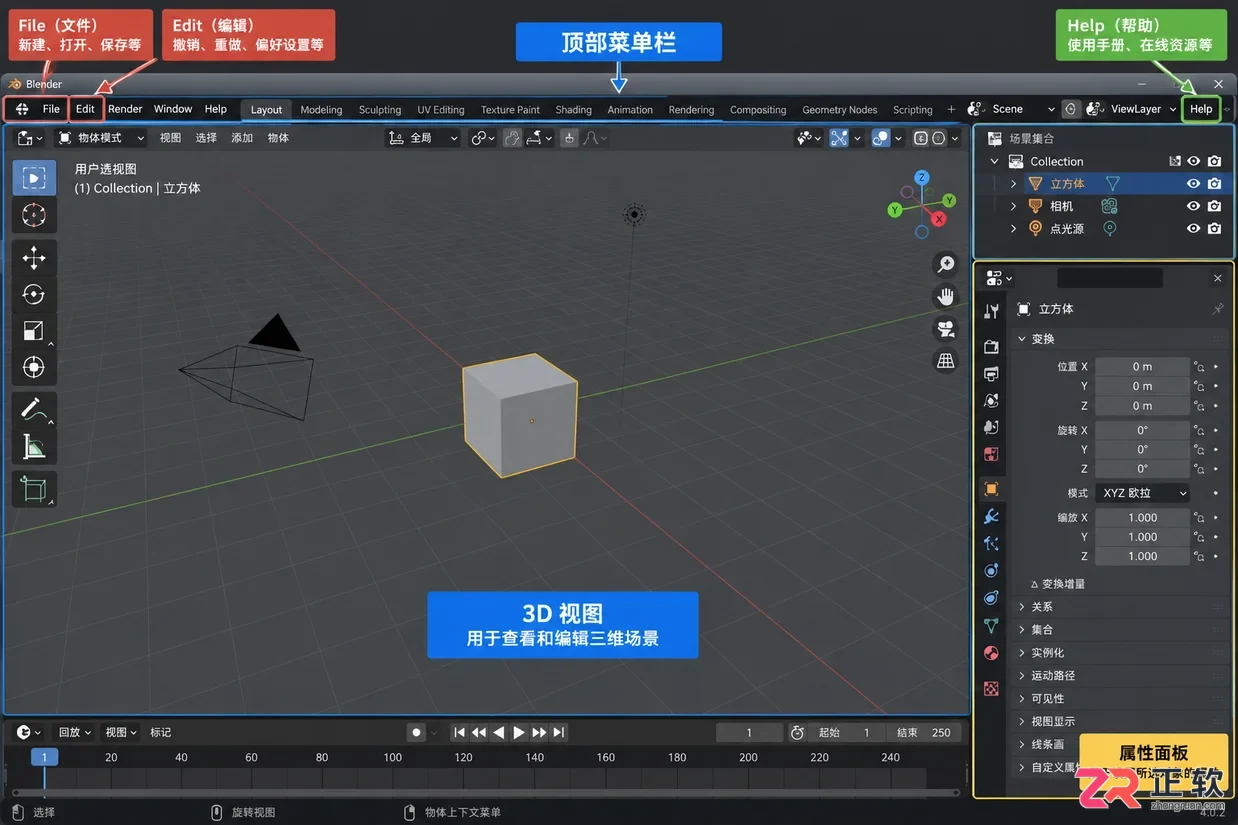Select the Select Box tool in left toolbar

point(34,178)
